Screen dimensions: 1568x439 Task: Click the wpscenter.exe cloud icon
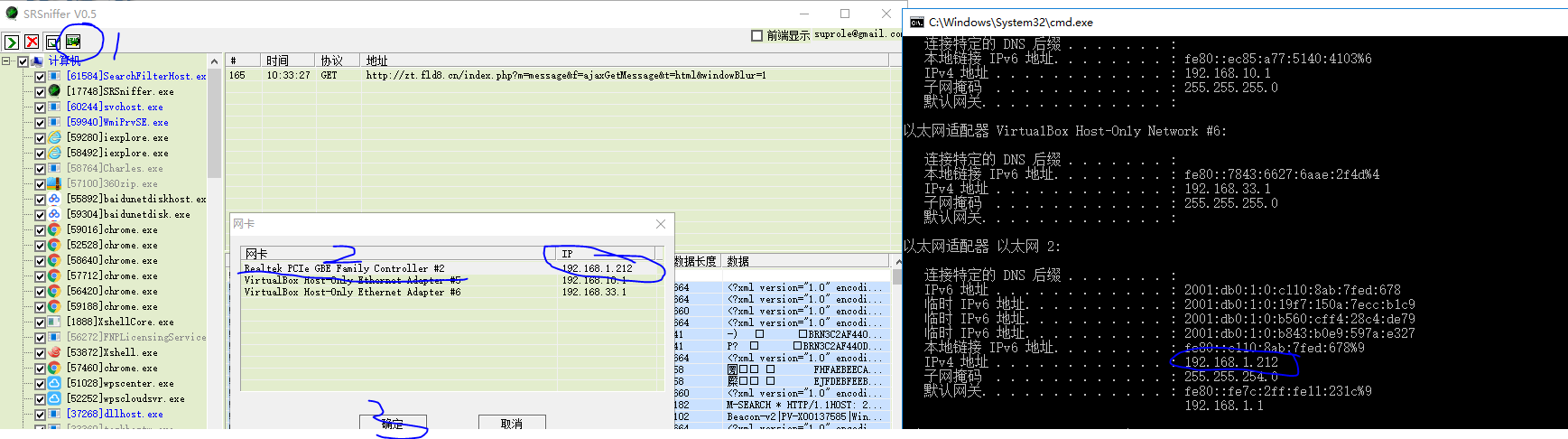click(x=54, y=383)
